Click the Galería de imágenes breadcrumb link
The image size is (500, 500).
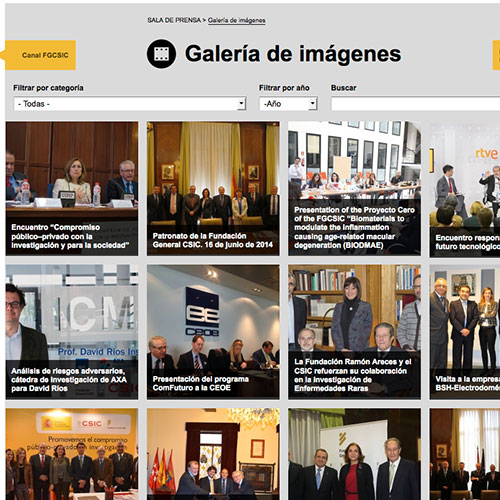click(x=237, y=20)
